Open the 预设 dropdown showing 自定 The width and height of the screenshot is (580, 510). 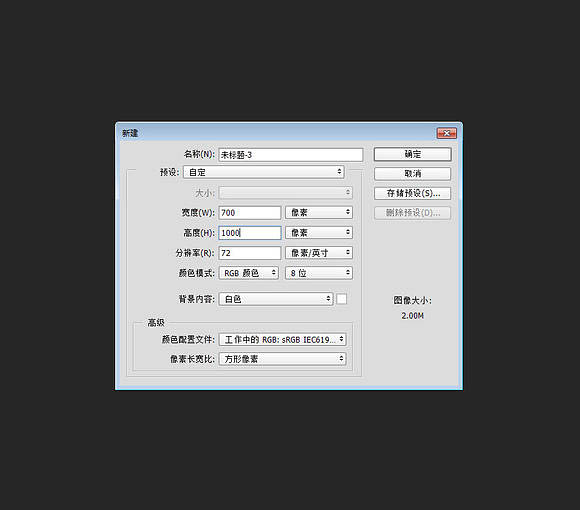pyautogui.click(x=264, y=172)
